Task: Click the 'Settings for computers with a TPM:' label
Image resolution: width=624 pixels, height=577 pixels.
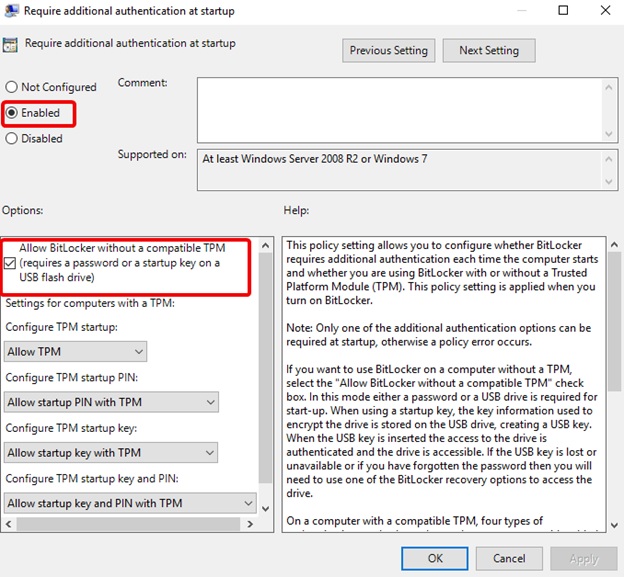Action: coord(90,303)
